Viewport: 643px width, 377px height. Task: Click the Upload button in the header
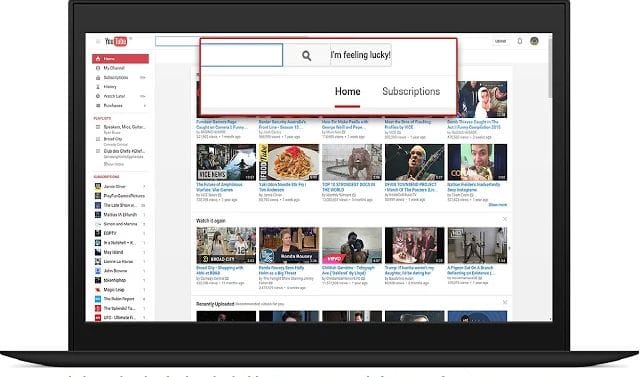tap(500, 41)
